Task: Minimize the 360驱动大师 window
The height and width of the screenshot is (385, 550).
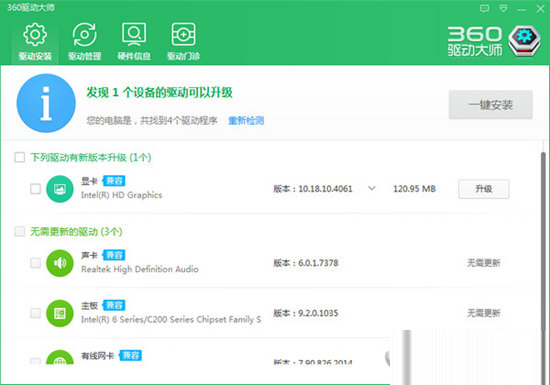Action: pyautogui.click(x=522, y=9)
